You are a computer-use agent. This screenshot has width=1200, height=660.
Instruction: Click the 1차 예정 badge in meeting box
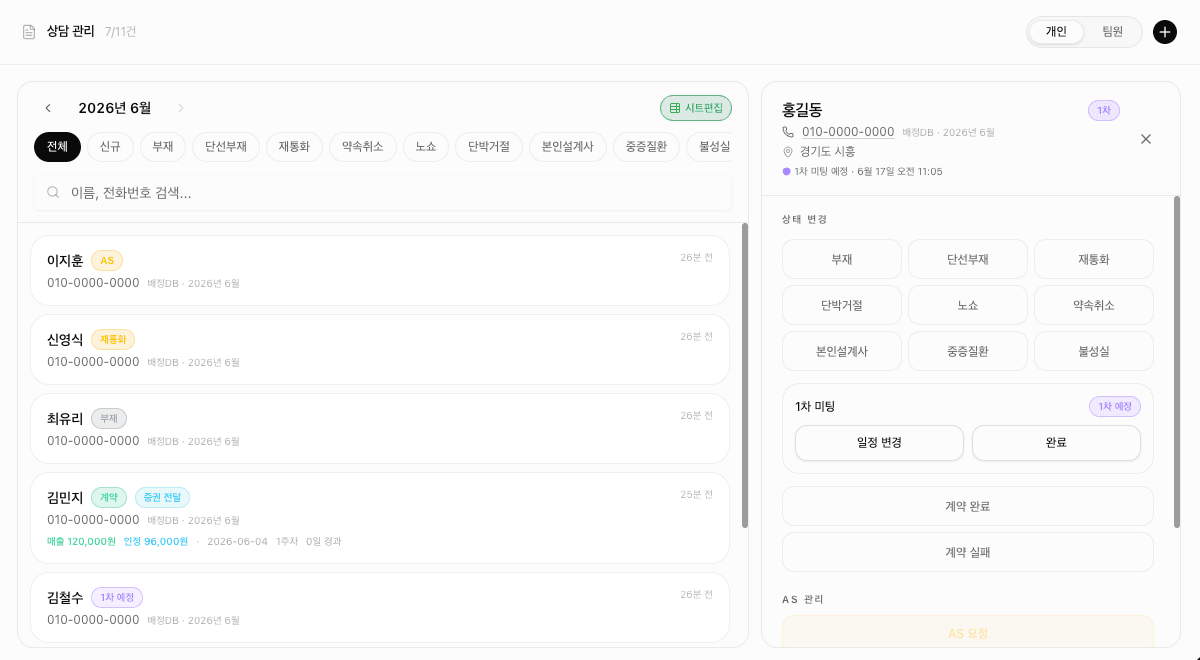pyautogui.click(x=1115, y=406)
